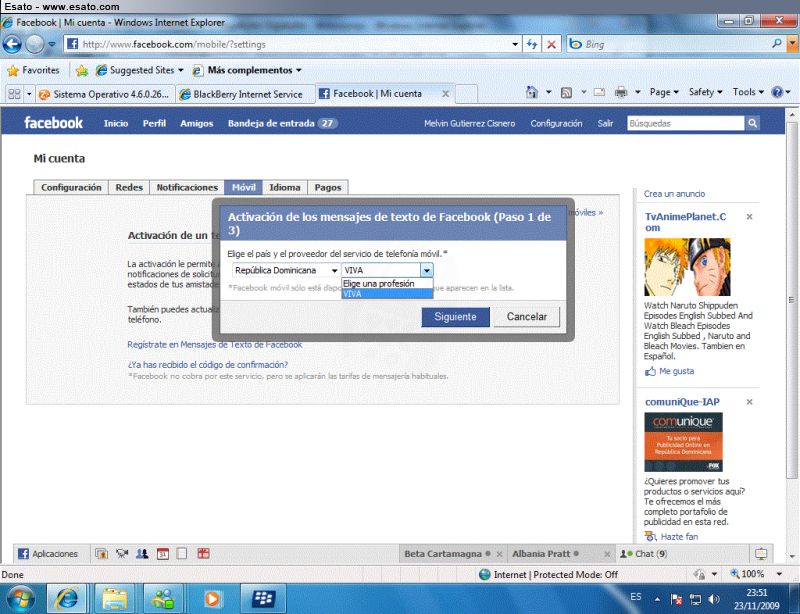Viewport: 800px width, 614px height.
Task: Expand the Page menu dropdown
Action: pyautogui.click(x=664, y=92)
